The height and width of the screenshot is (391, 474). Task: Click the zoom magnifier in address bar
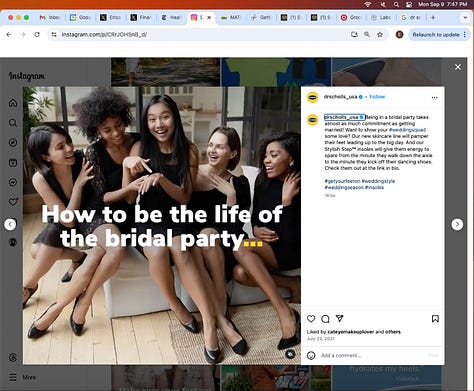click(x=367, y=34)
